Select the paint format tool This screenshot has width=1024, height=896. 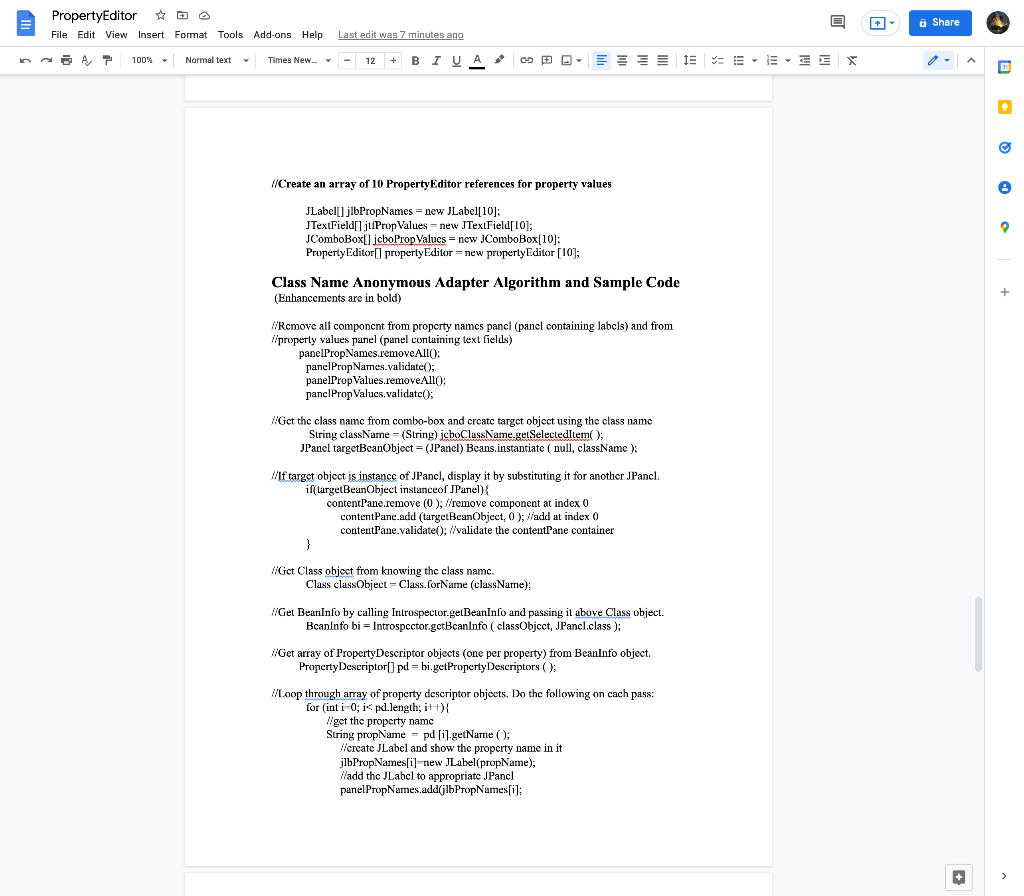tap(108, 60)
